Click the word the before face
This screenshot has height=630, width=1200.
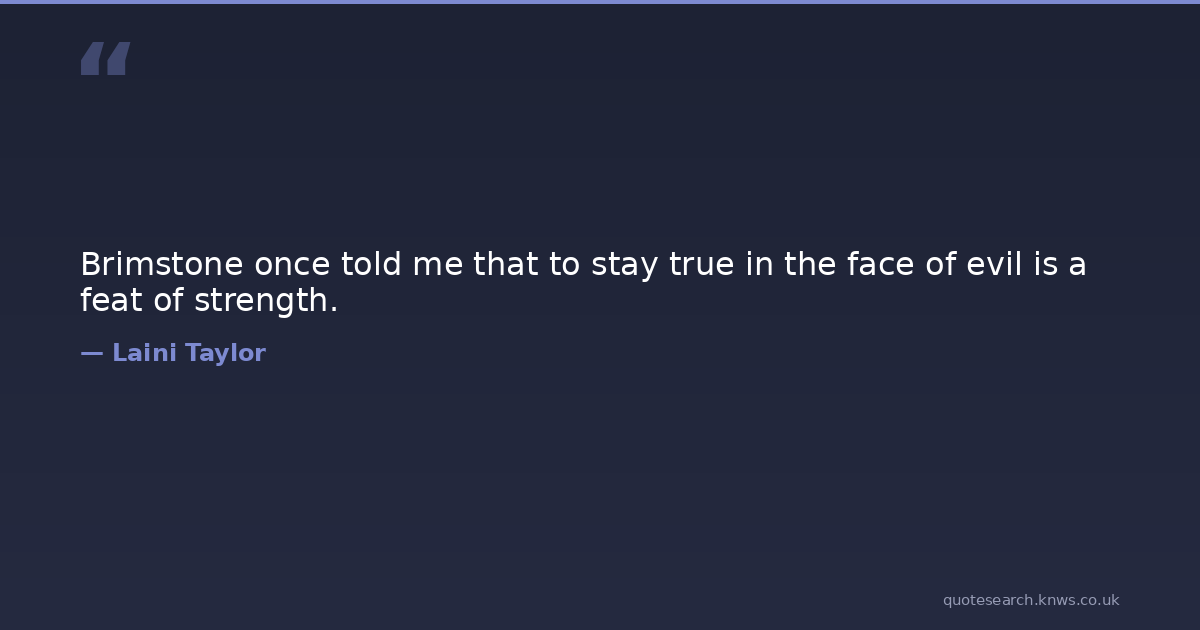click(x=809, y=265)
